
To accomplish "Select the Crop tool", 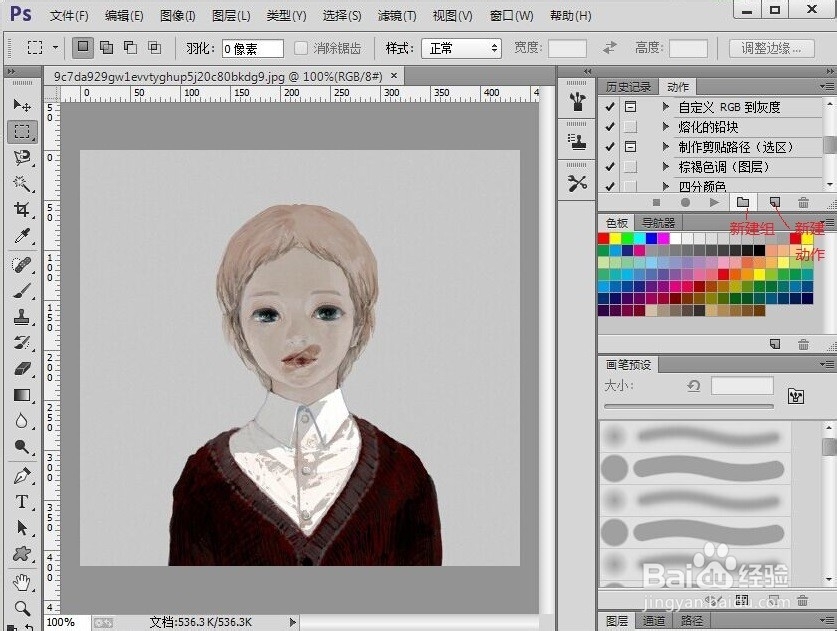I will [x=22, y=209].
